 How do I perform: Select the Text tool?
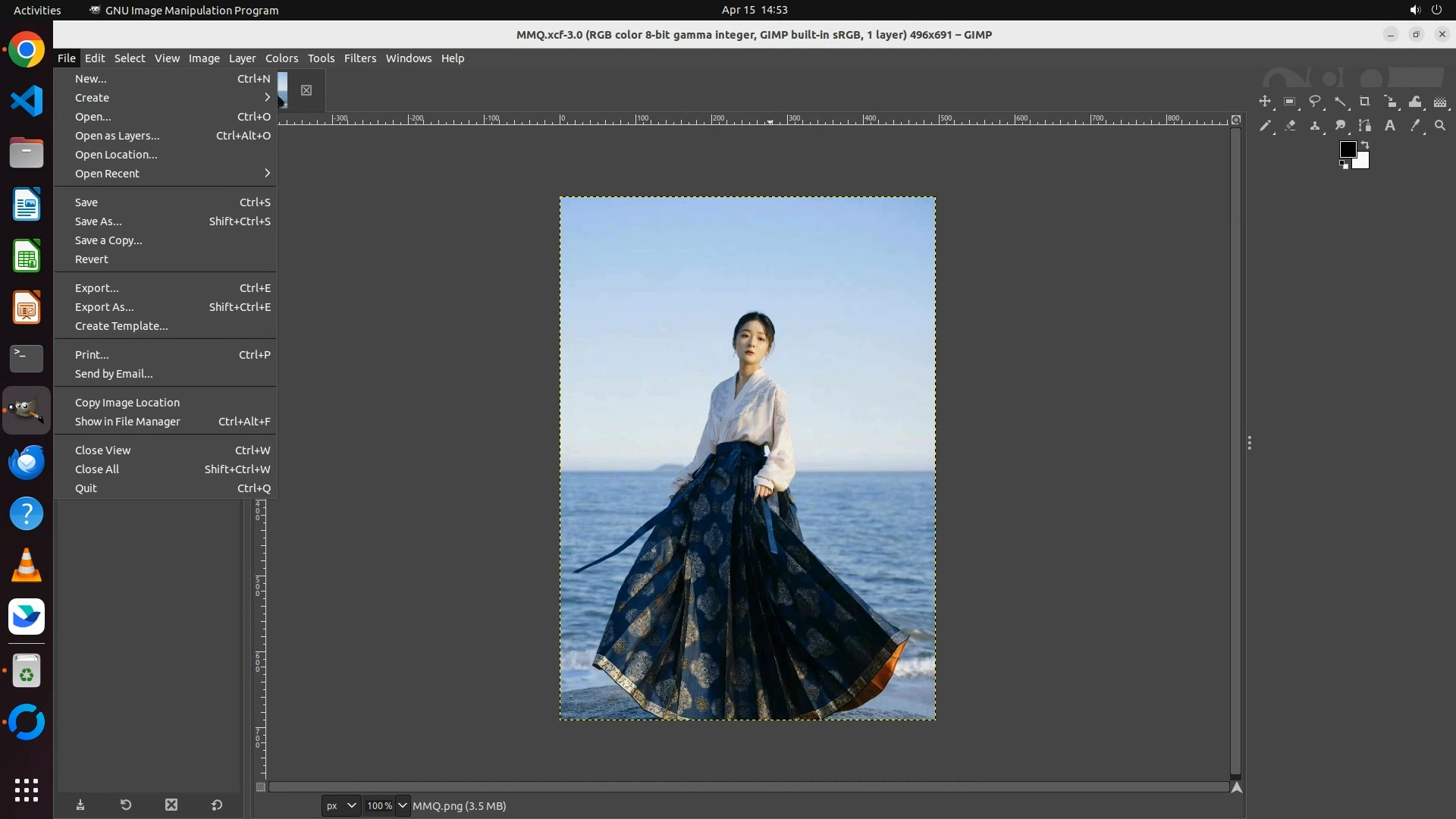coord(1390,126)
